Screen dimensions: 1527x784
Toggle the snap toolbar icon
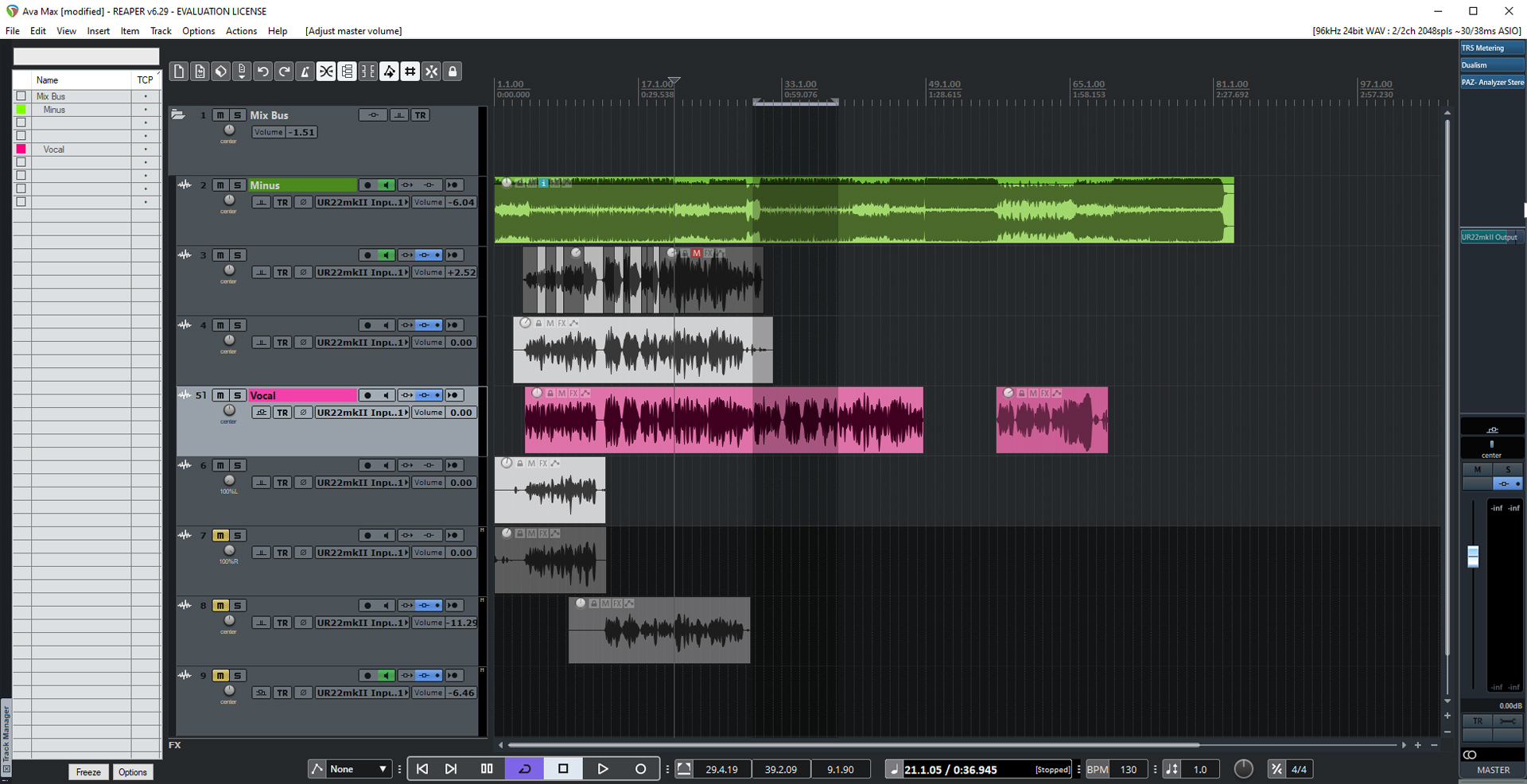(432, 72)
